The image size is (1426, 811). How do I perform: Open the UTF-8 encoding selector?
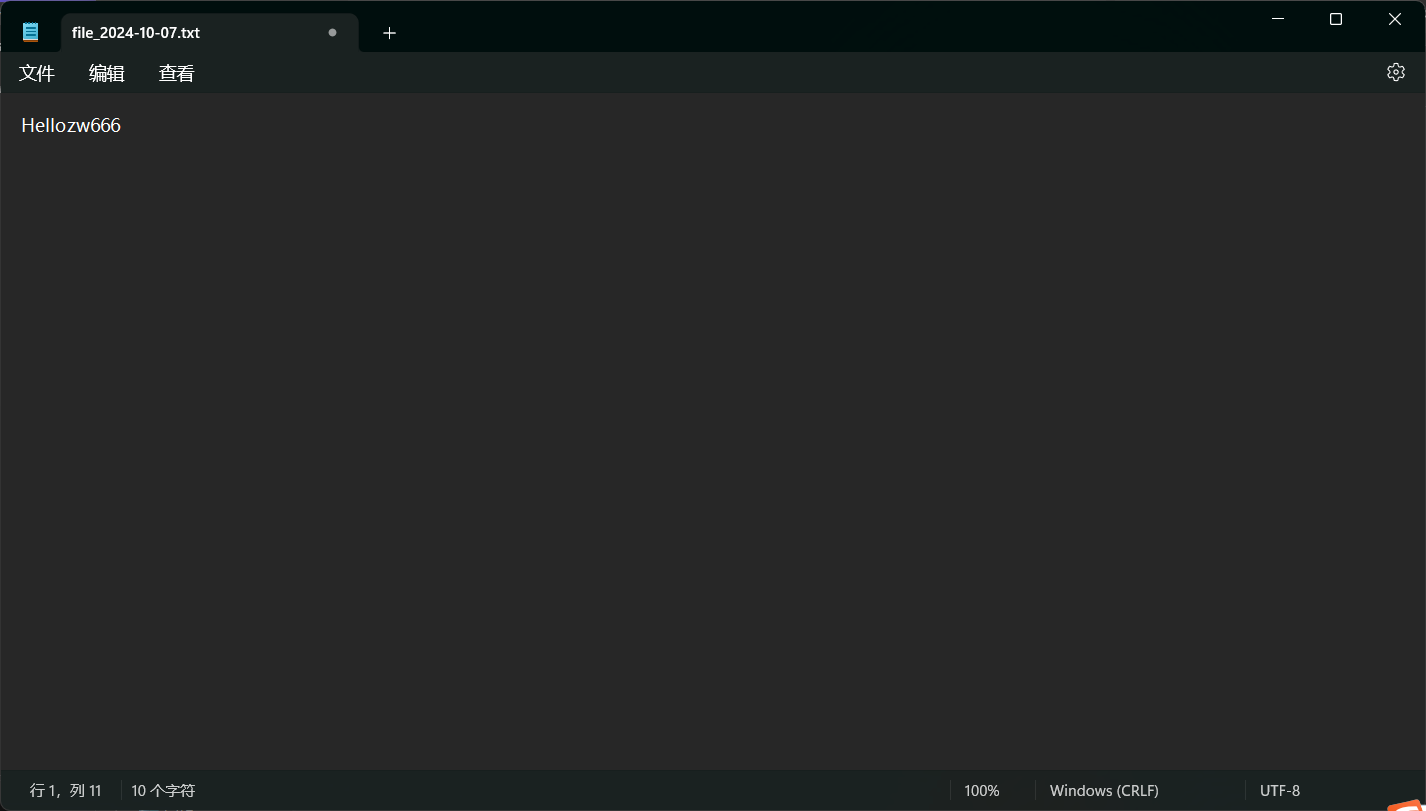(1280, 790)
